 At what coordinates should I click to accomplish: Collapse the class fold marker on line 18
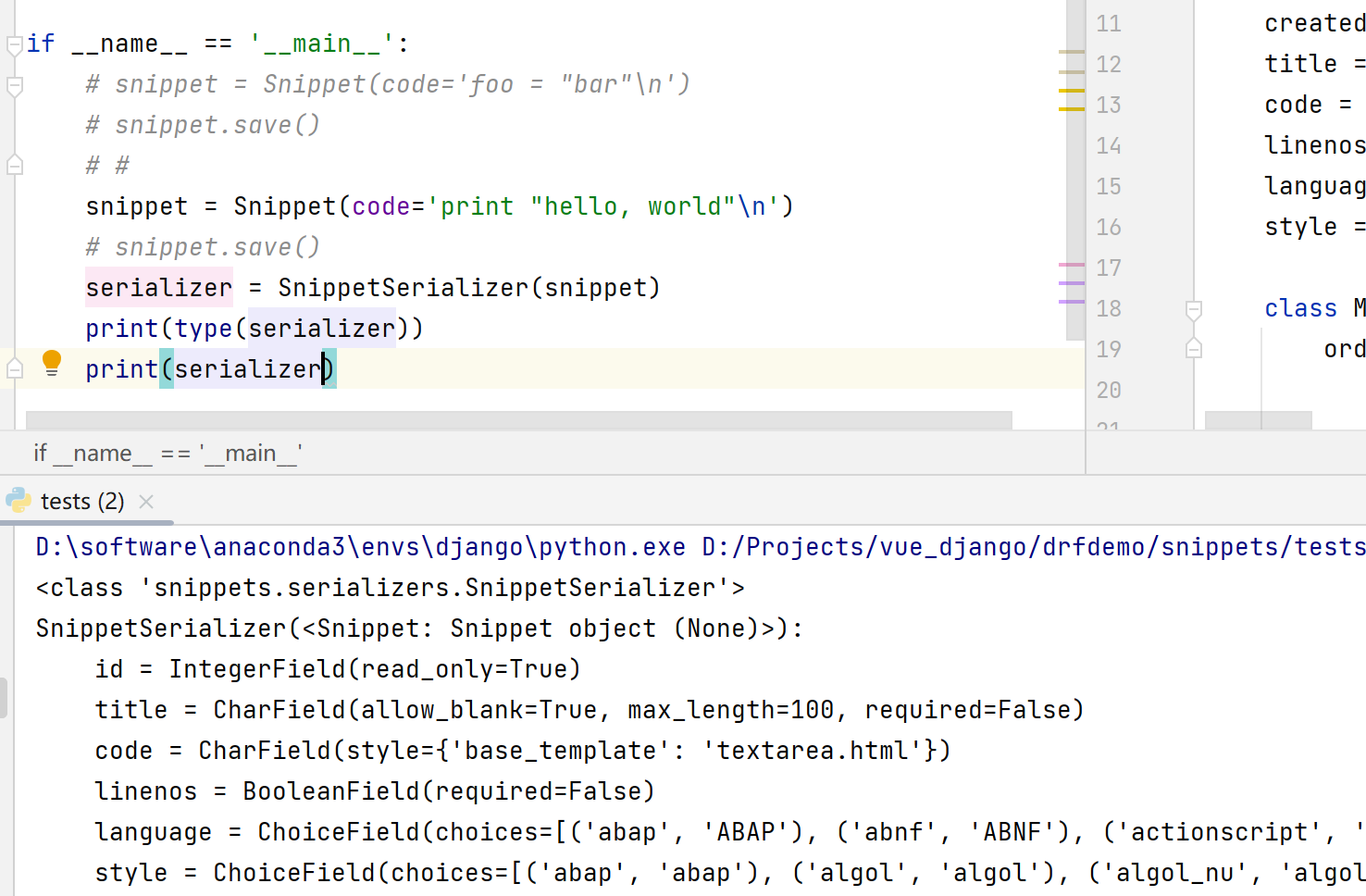pos(1194,309)
